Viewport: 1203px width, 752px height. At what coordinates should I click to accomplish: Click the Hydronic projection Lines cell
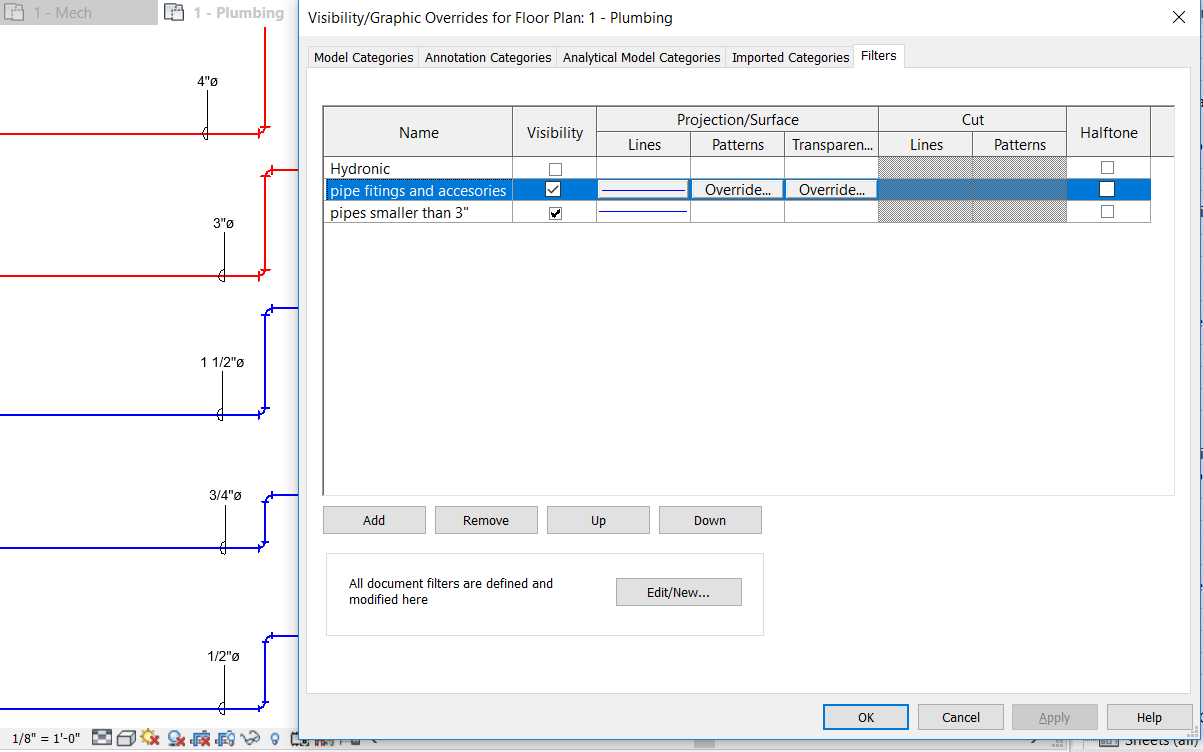click(x=643, y=168)
